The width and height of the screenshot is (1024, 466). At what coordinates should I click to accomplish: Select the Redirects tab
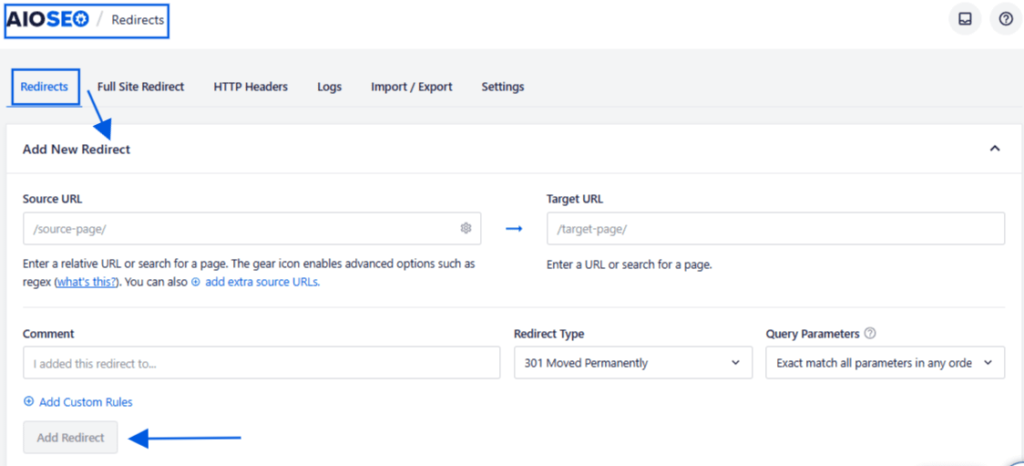point(44,87)
